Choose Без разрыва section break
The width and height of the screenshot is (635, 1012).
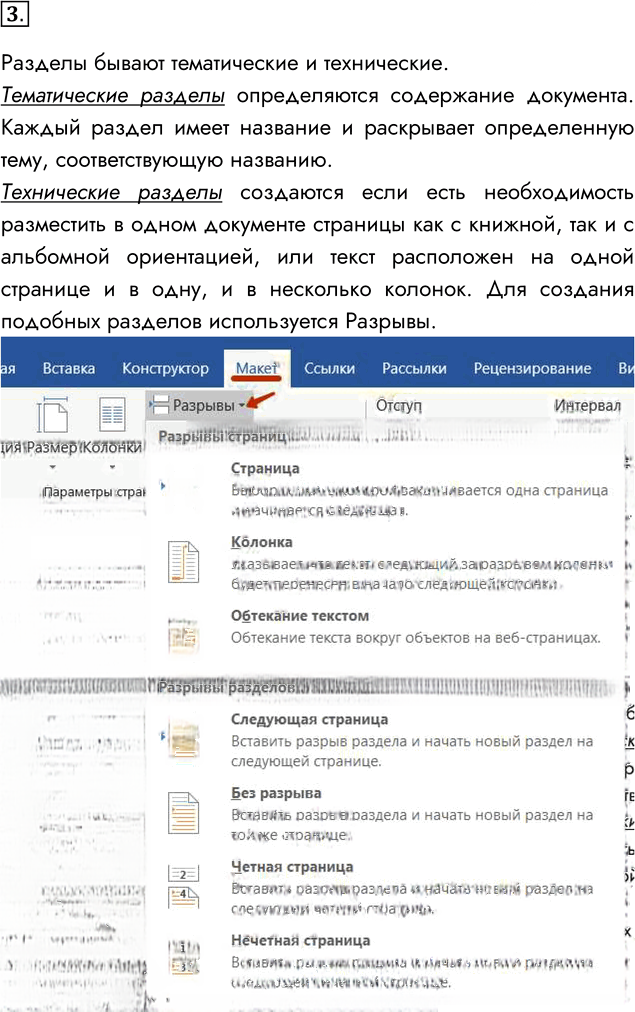coord(384,813)
